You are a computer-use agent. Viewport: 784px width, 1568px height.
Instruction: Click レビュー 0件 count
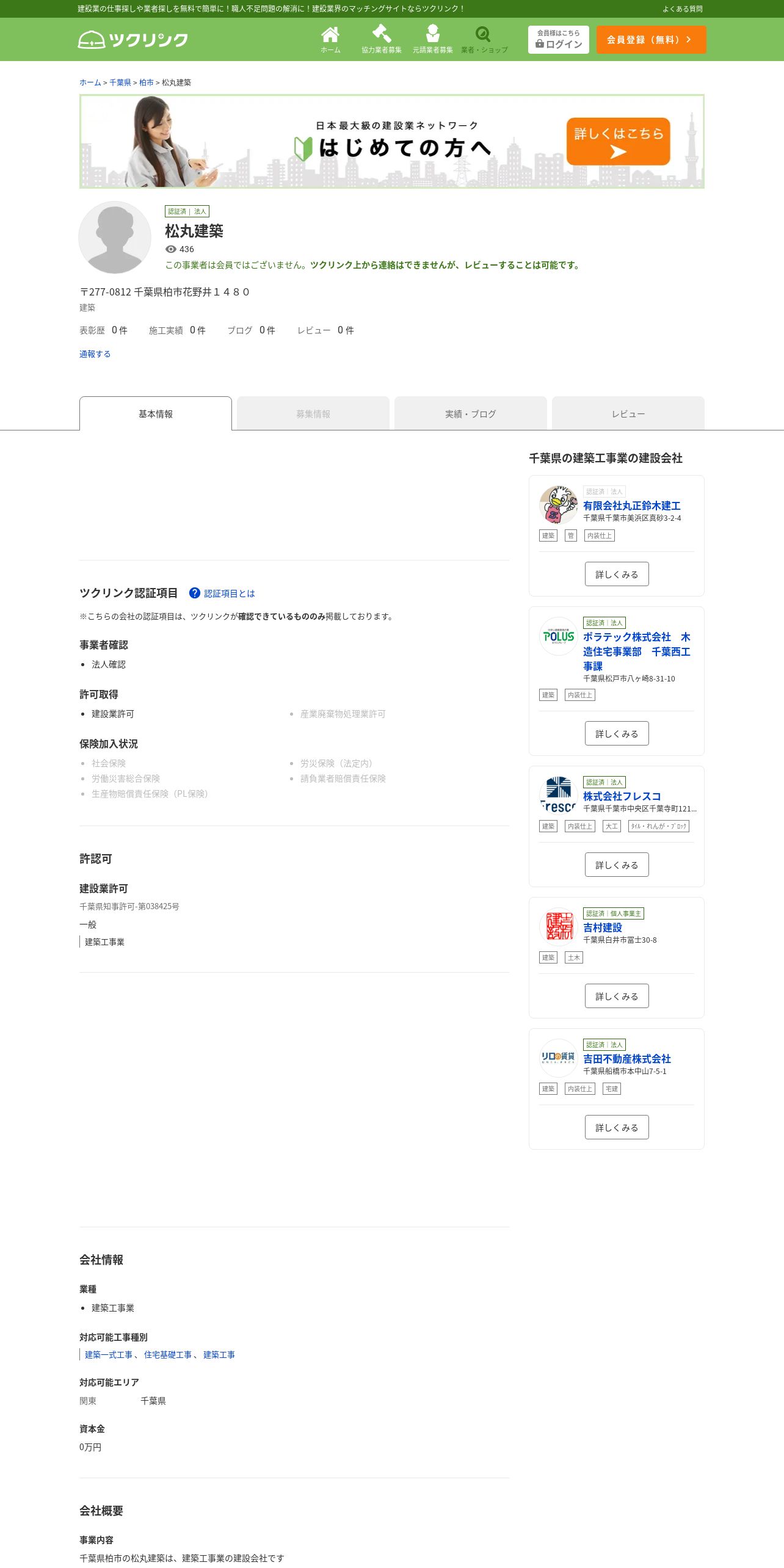[326, 330]
